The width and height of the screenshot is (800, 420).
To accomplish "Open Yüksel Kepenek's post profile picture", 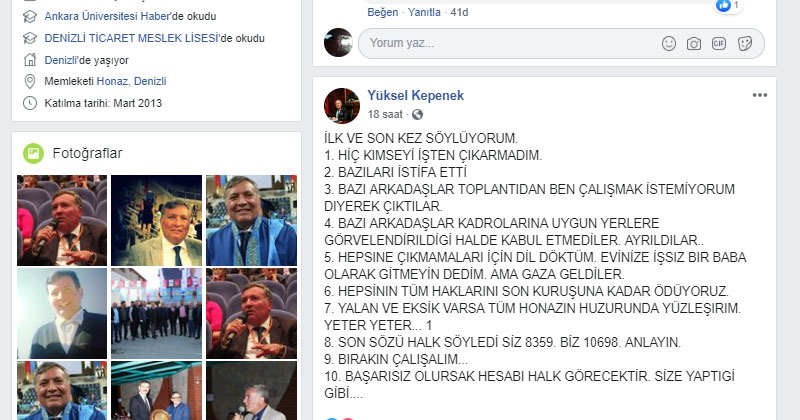I will [342, 106].
